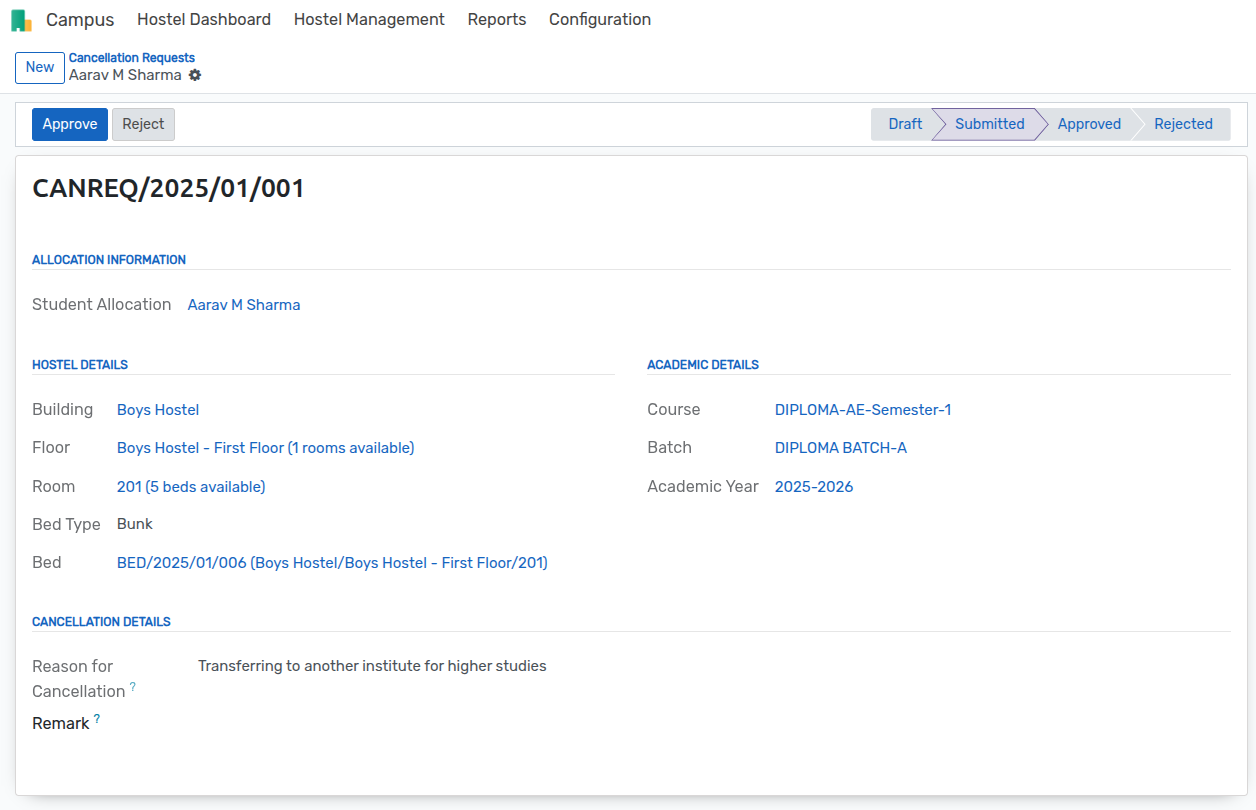Open the Campus app home icon
The height and width of the screenshot is (810, 1256).
[21, 20]
